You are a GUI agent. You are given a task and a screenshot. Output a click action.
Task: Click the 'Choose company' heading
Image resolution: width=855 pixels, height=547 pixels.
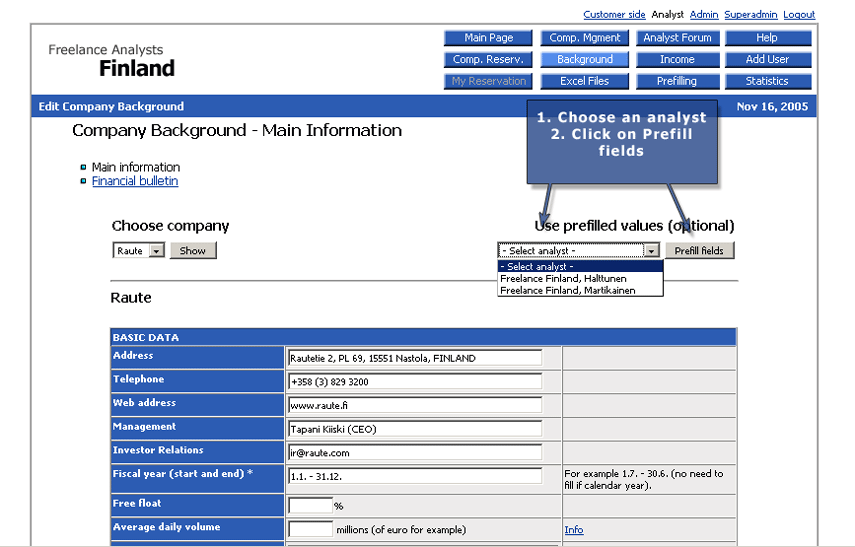coord(170,226)
